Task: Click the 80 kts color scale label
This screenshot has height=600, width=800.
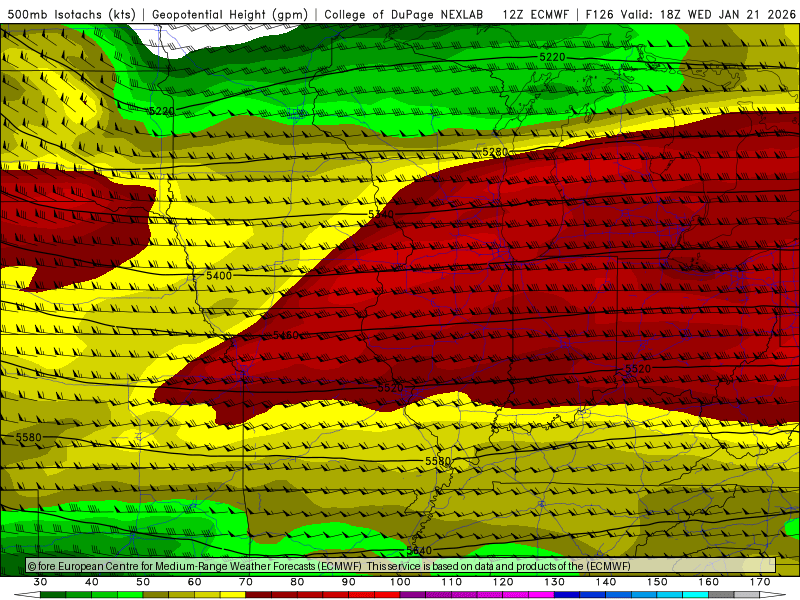Action: point(297,582)
